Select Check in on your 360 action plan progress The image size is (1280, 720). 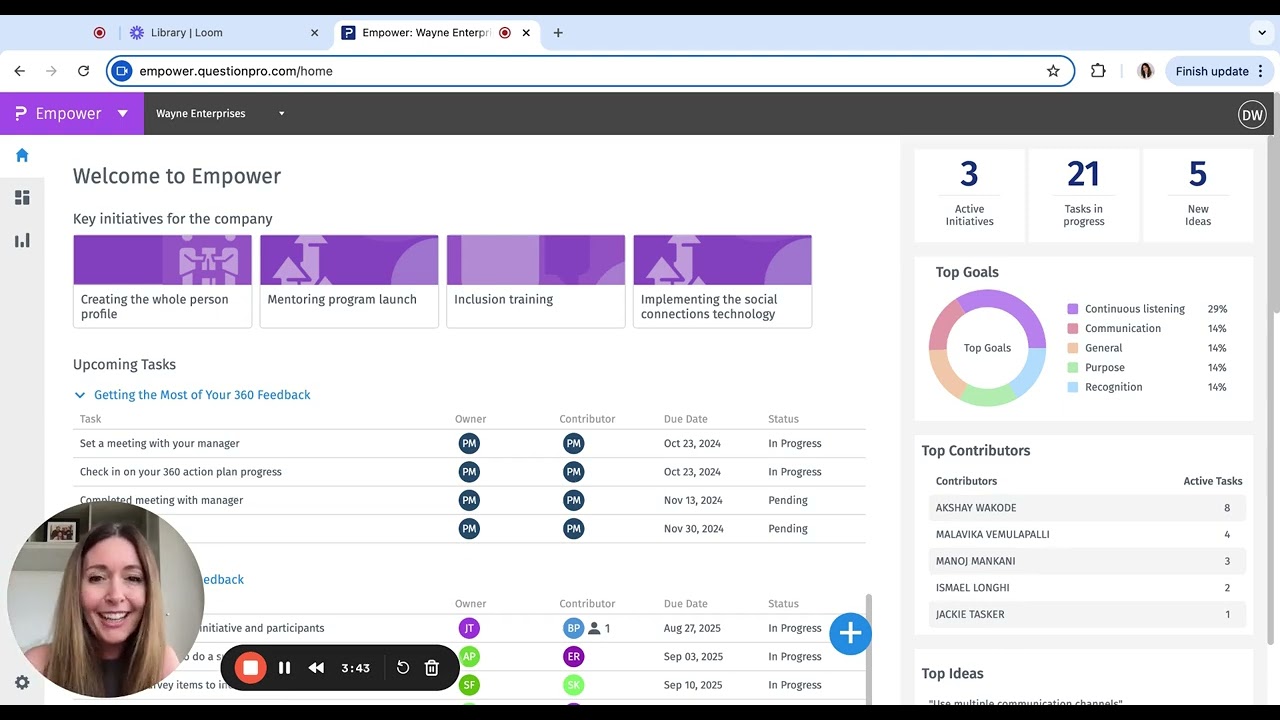[181, 472]
